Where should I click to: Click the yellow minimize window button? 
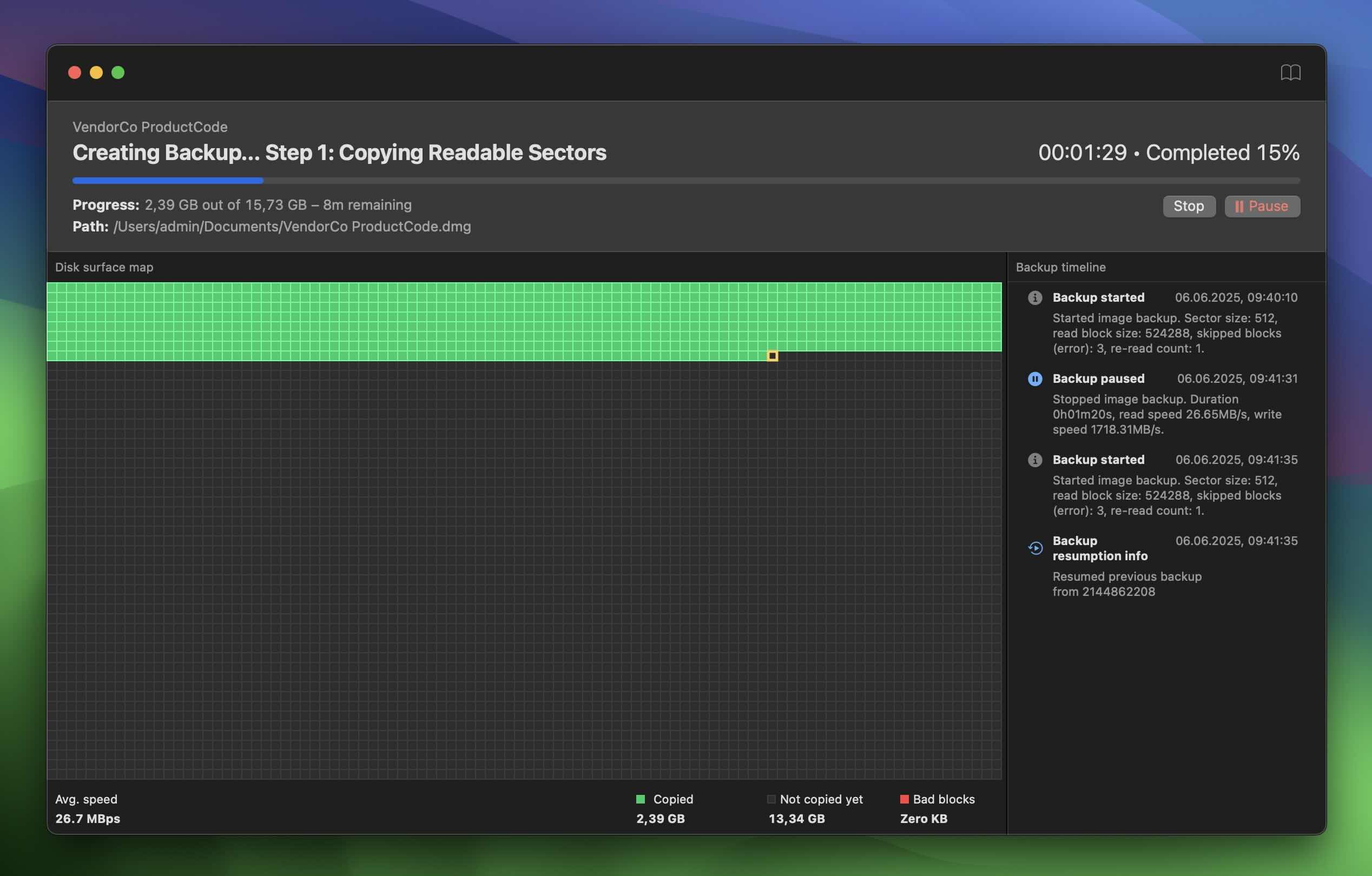(96, 72)
